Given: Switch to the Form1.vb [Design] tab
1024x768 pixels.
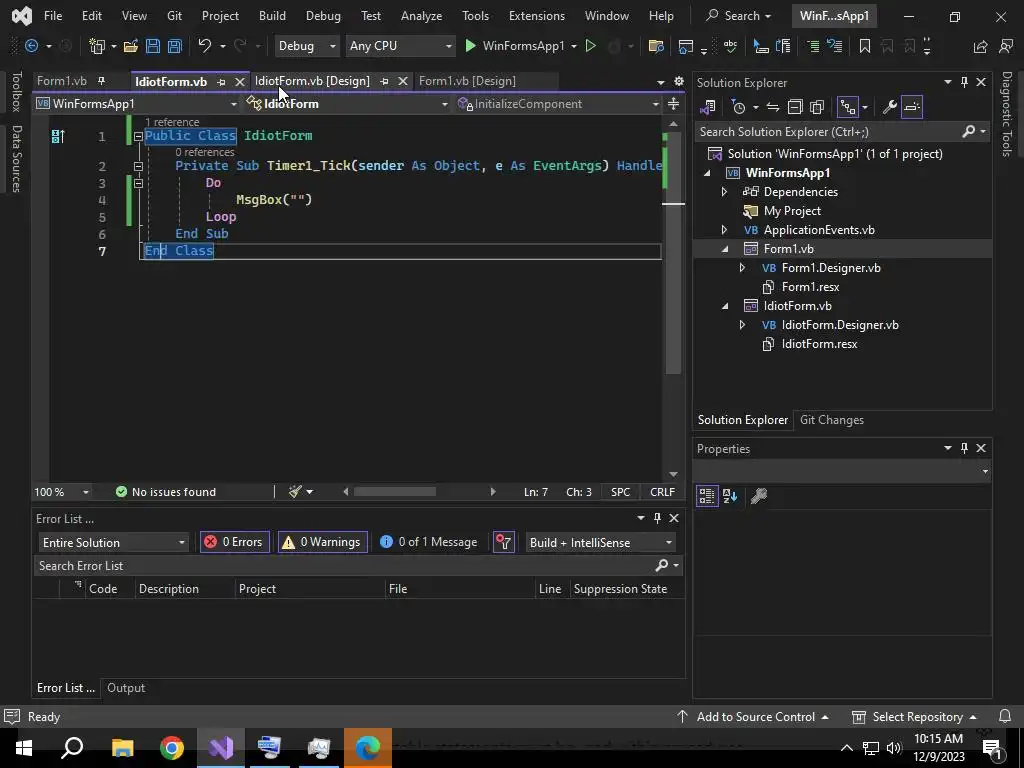Looking at the screenshot, I should click(467, 81).
